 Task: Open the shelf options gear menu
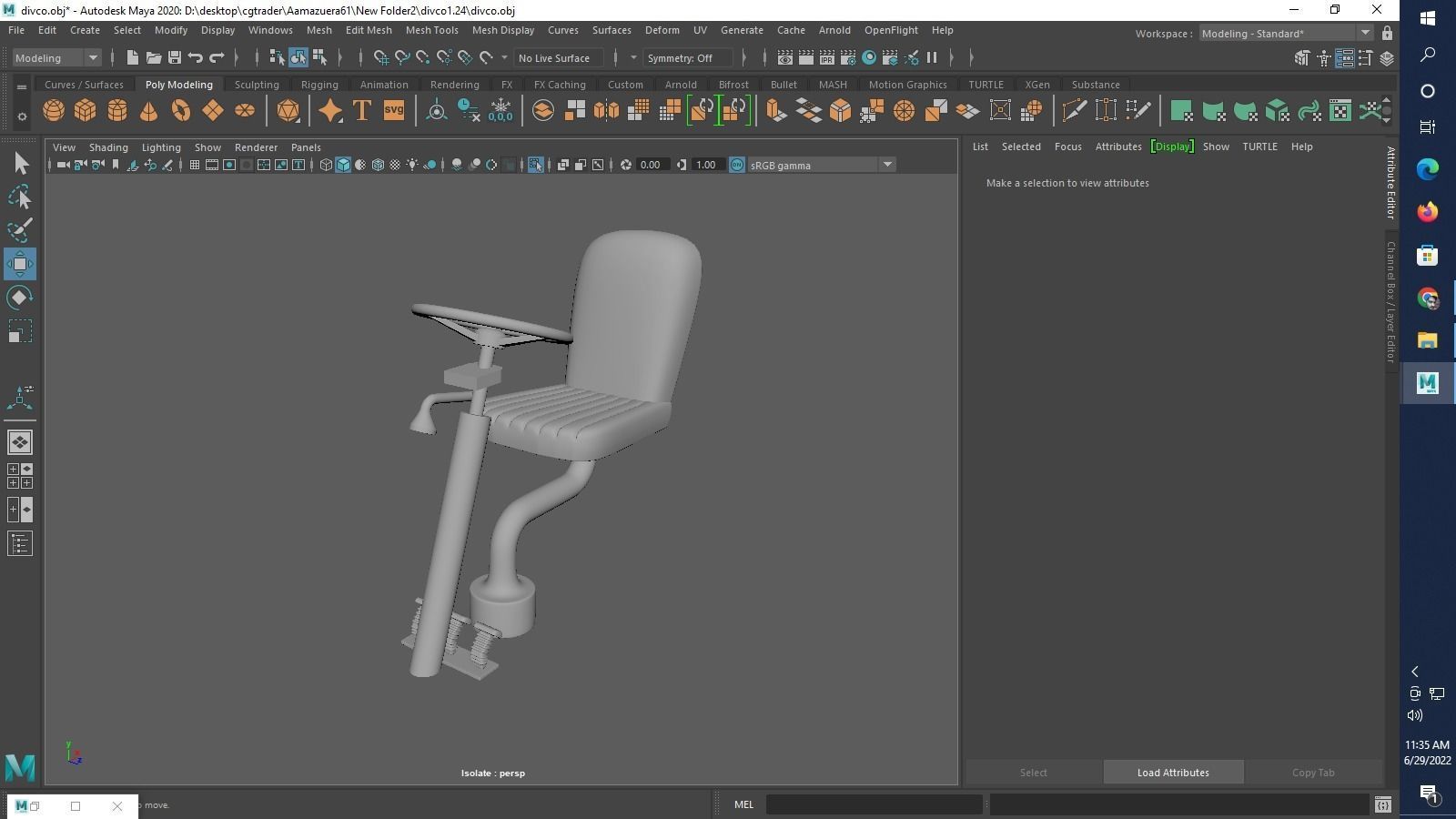click(x=22, y=116)
